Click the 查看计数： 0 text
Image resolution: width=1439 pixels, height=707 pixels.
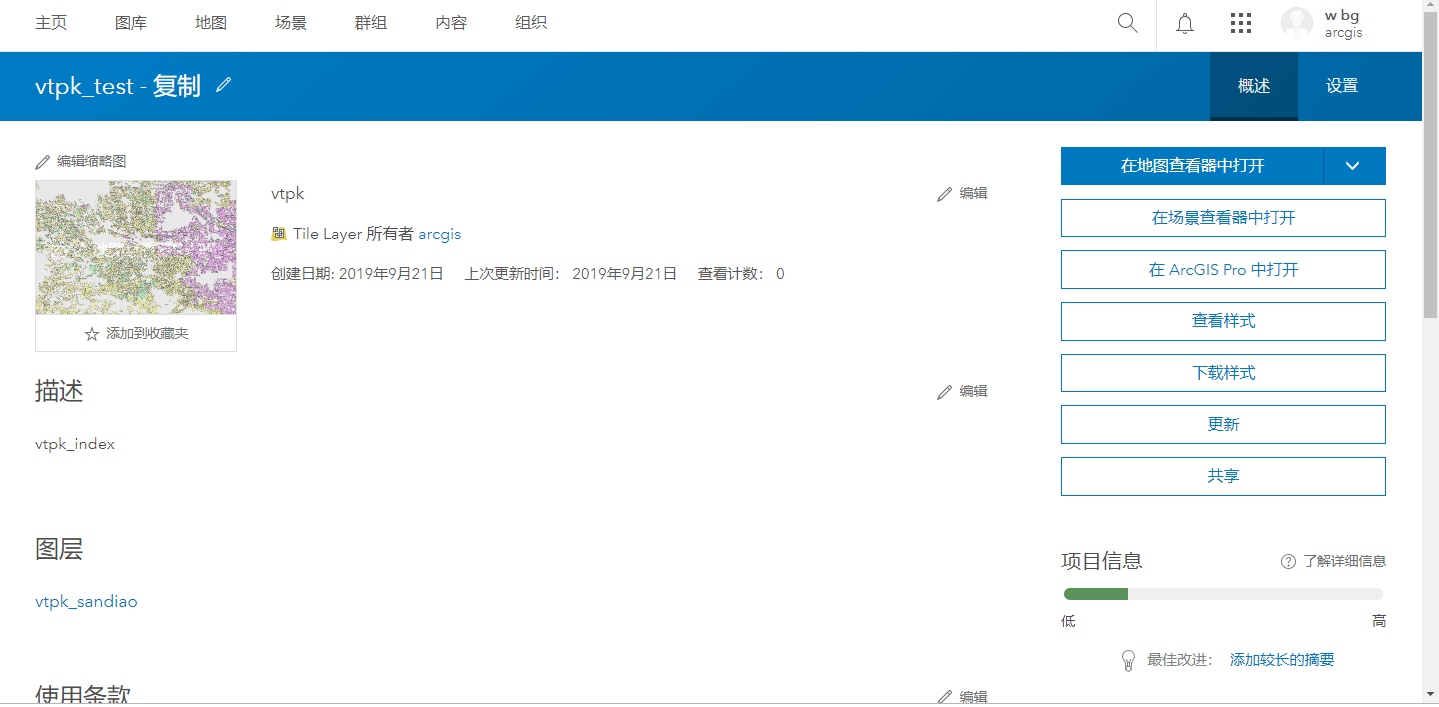tap(741, 274)
